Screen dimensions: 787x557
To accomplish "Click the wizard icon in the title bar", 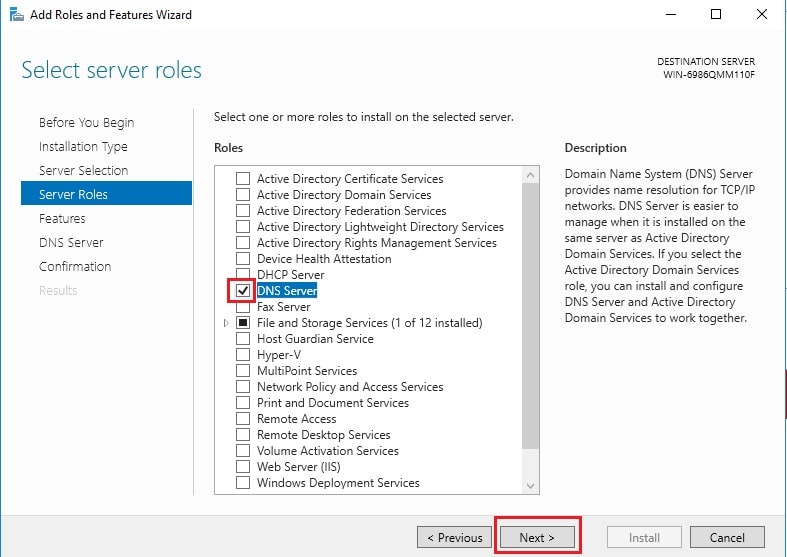I will (17, 15).
